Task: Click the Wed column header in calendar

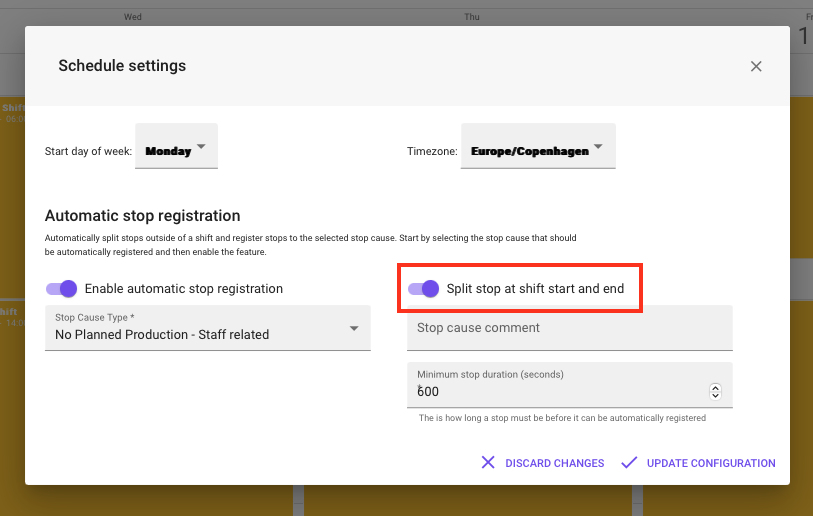Action: click(133, 17)
